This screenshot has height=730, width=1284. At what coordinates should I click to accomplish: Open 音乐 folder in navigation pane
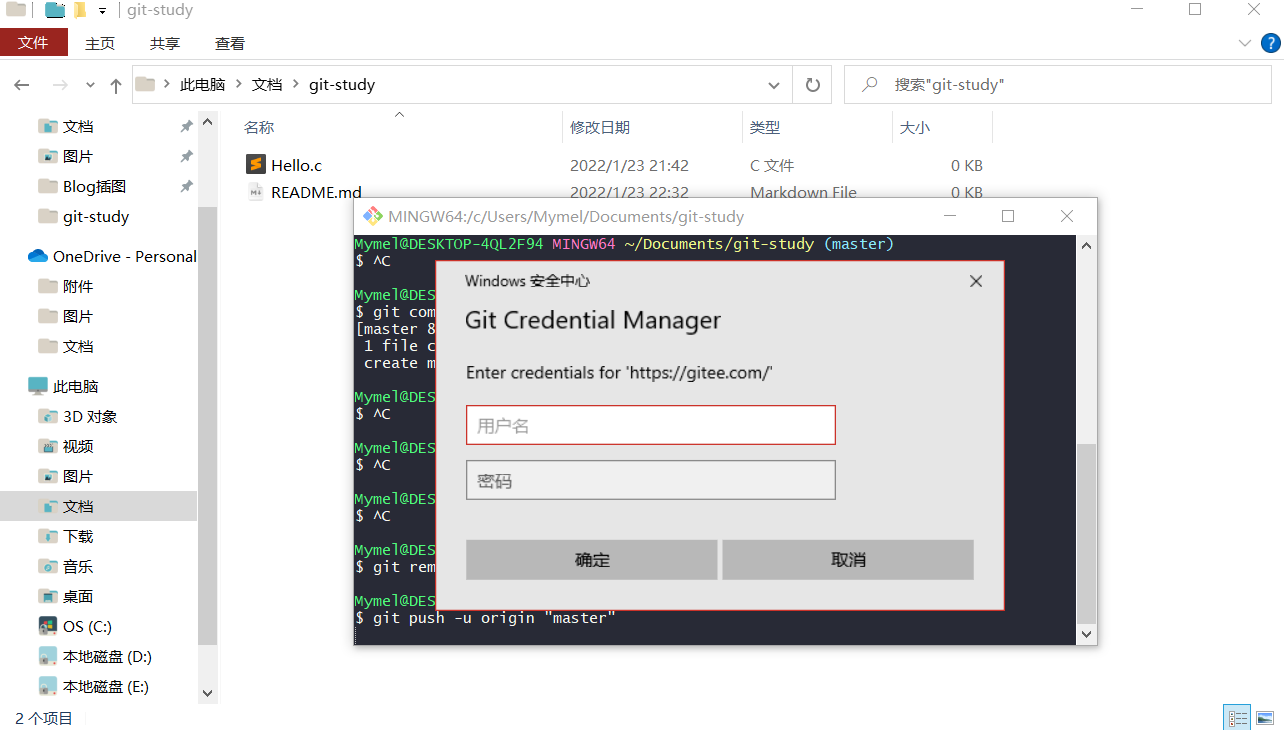(x=78, y=566)
